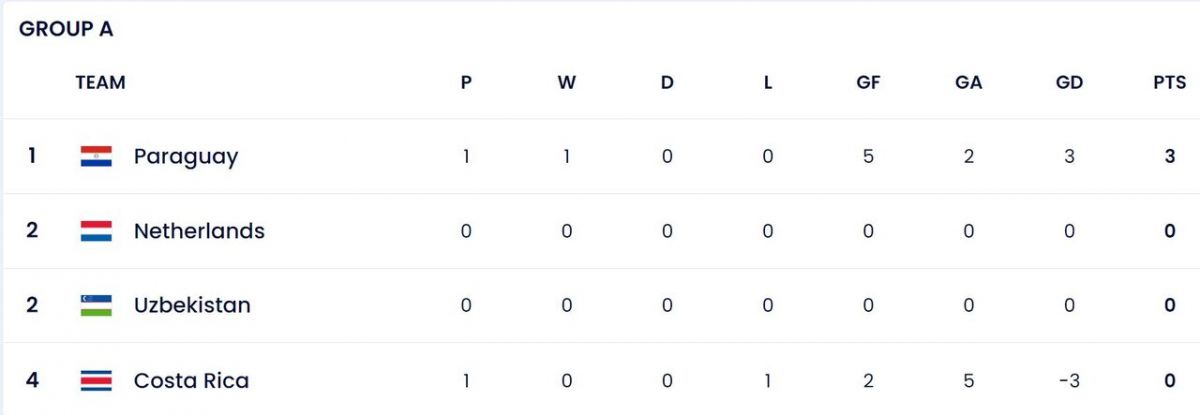
Task: Click the GROUP A heading
Action: (66, 30)
